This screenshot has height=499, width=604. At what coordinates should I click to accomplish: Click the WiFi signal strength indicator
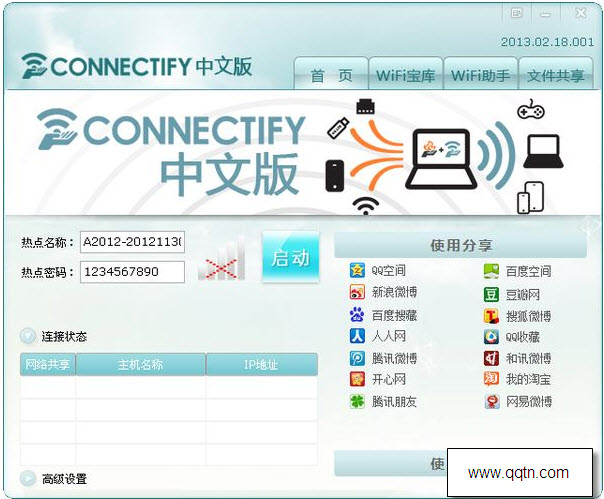223,258
